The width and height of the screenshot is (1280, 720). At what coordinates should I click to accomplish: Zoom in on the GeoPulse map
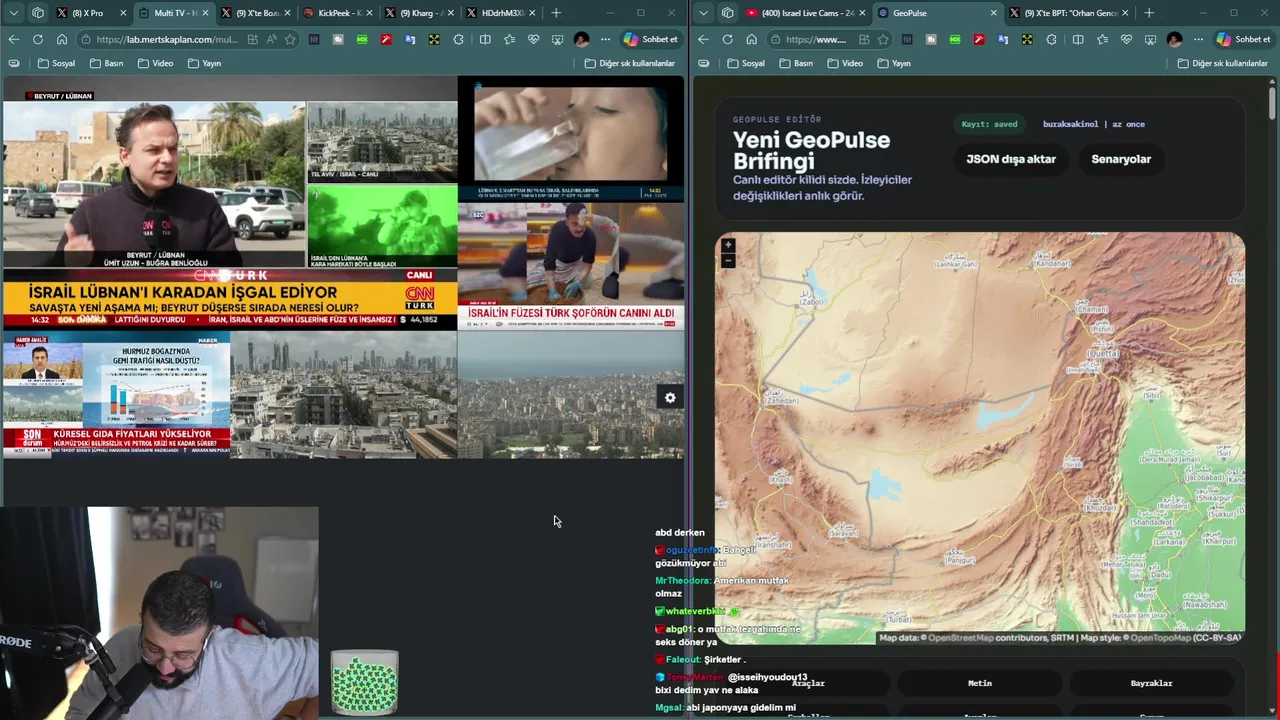pyautogui.click(x=728, y=245)
